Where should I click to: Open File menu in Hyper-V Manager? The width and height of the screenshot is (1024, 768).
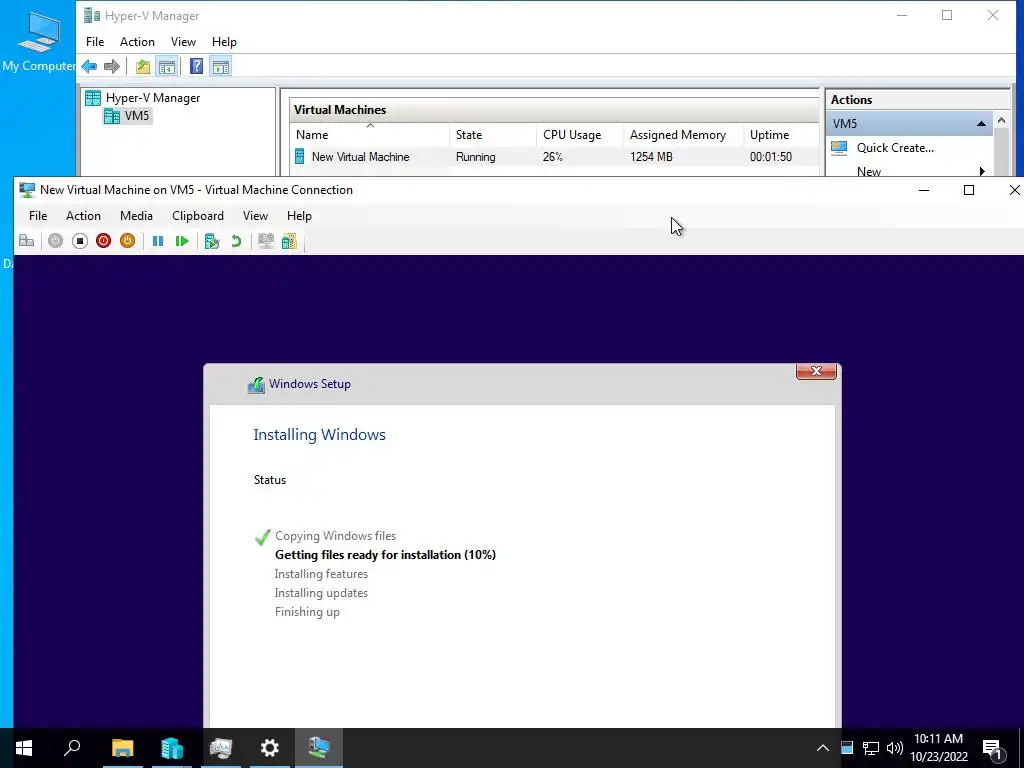pyautogui.click(x=95, y=42)
